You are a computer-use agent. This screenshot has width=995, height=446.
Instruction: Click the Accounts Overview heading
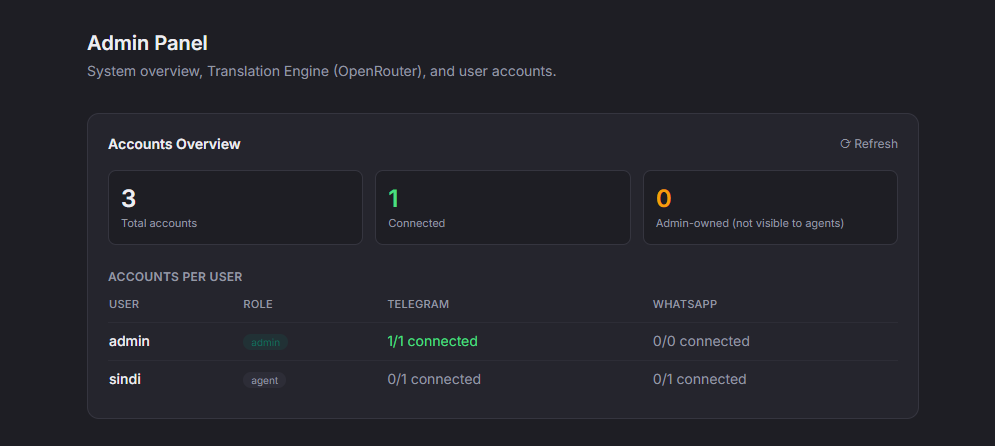point(175,144)
